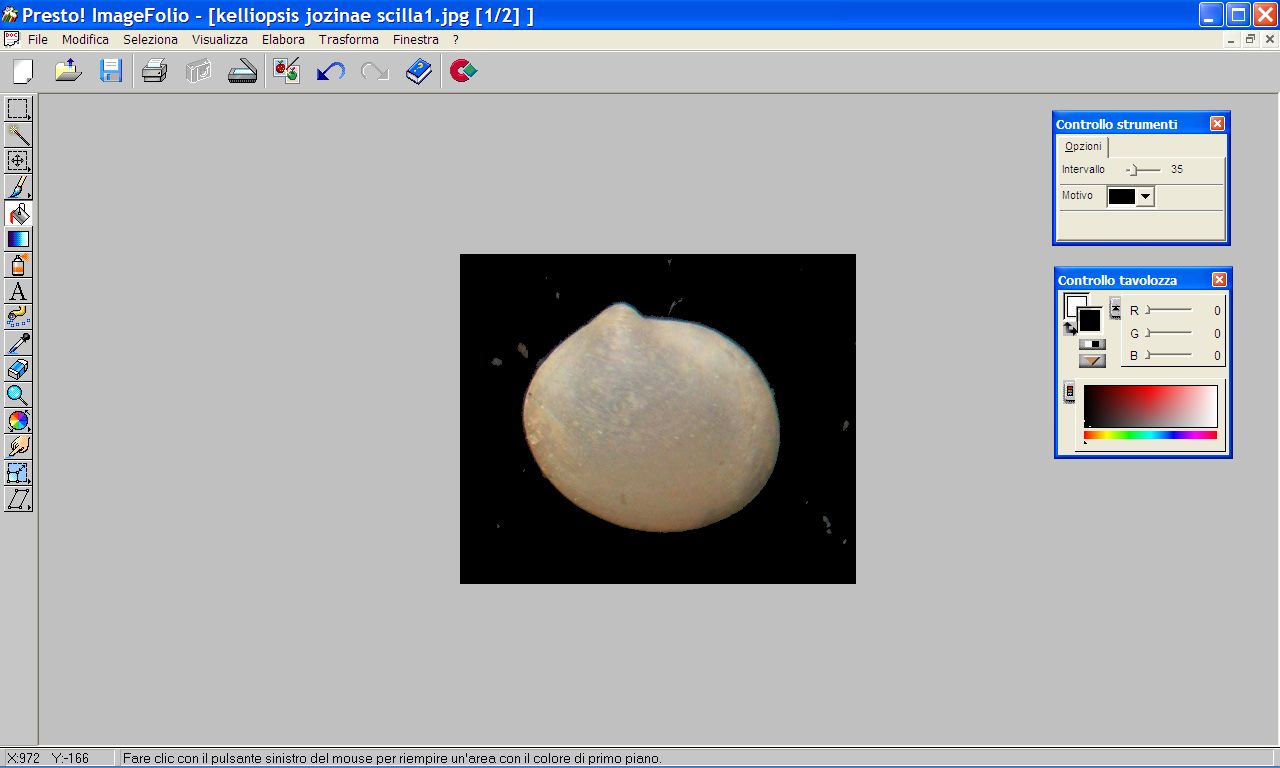Image resolution: width=1280 pixels, height=768 pixels.
Task: Select the Gradient fill tool
Action: click(x=18, y=239)
